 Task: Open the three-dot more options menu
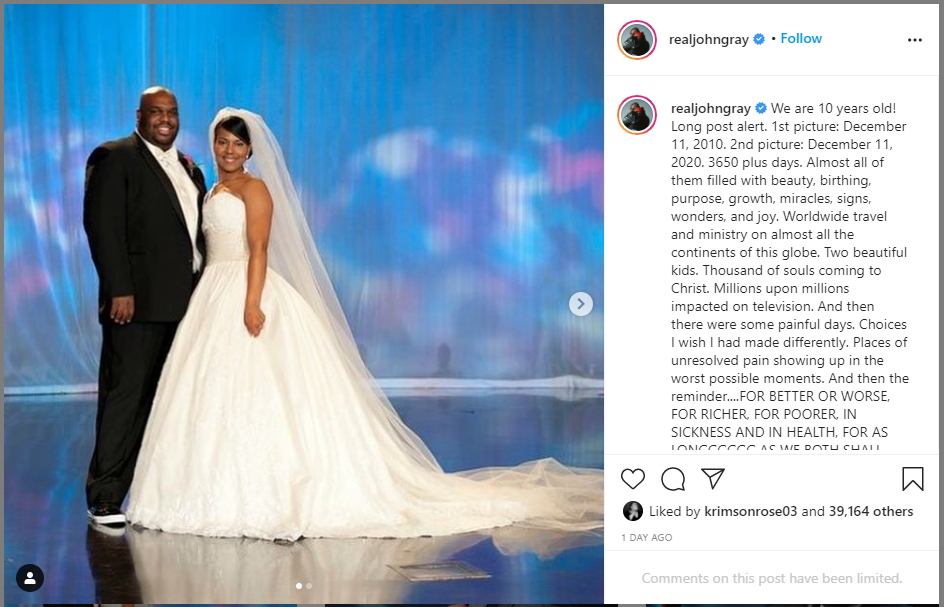click(x=914, y=40)
